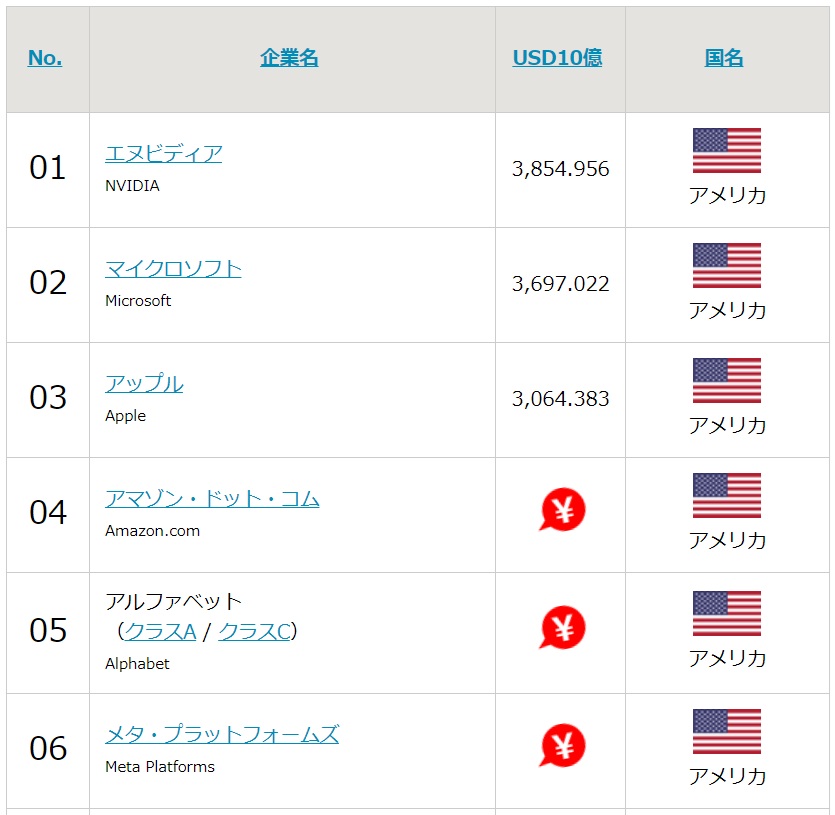This screenshot has height=815, width=835.
Task: Click the US flag in Meta Platforms row
Action: tap(726, 732)
